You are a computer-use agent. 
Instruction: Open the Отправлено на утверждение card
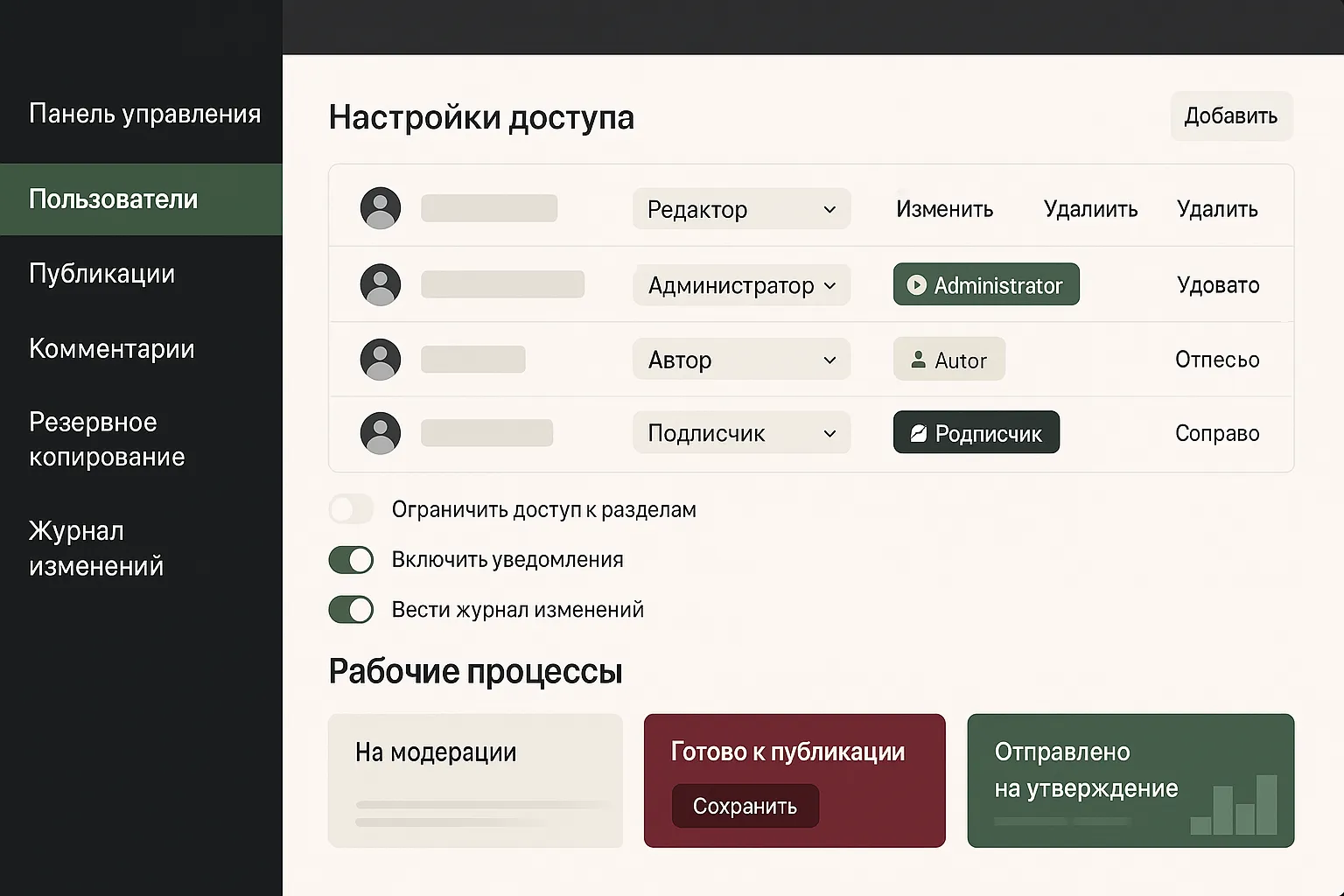(x=1130, y=780)
